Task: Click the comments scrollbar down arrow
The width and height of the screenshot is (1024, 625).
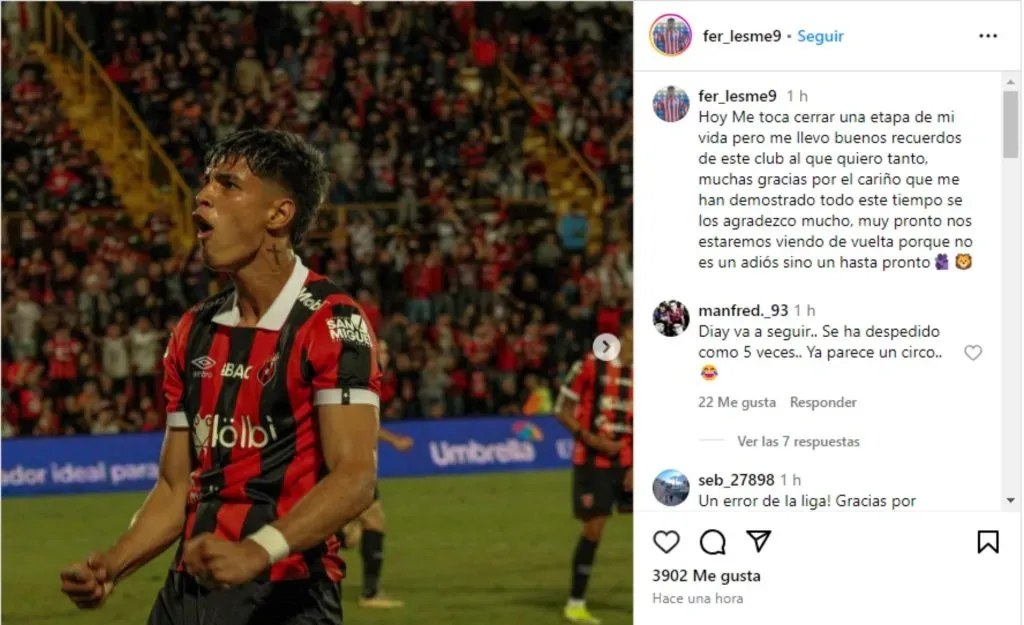Action: tap(1010, 500)
